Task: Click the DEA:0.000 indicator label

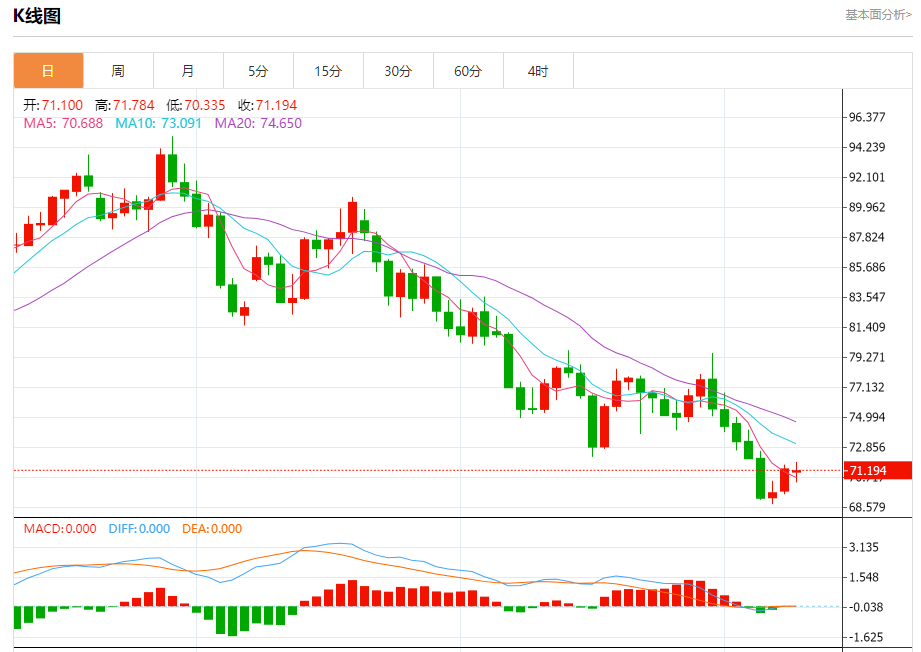Action: pos(212,529)
